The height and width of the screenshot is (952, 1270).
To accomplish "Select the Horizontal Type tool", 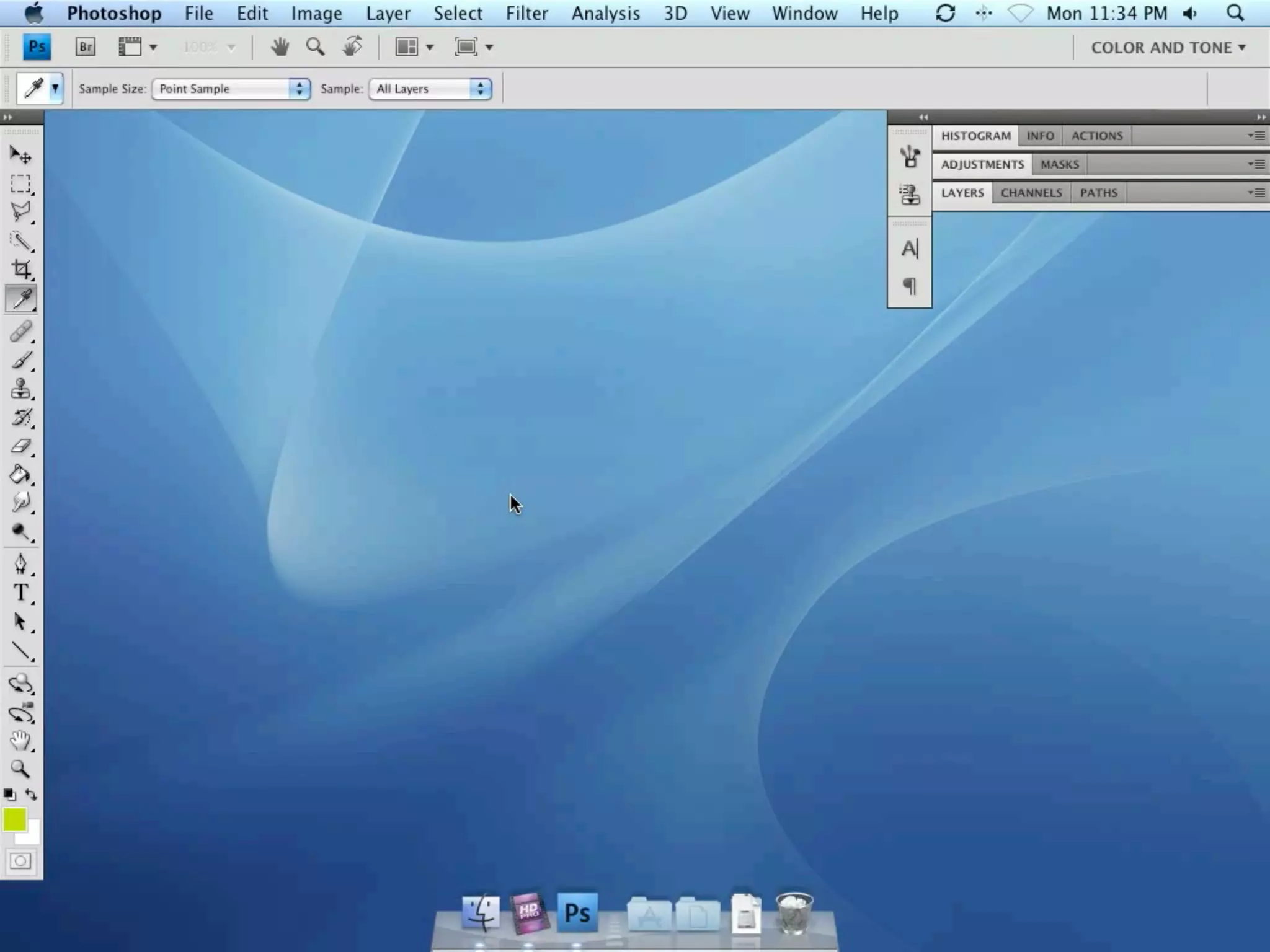I will pos(20,593).
